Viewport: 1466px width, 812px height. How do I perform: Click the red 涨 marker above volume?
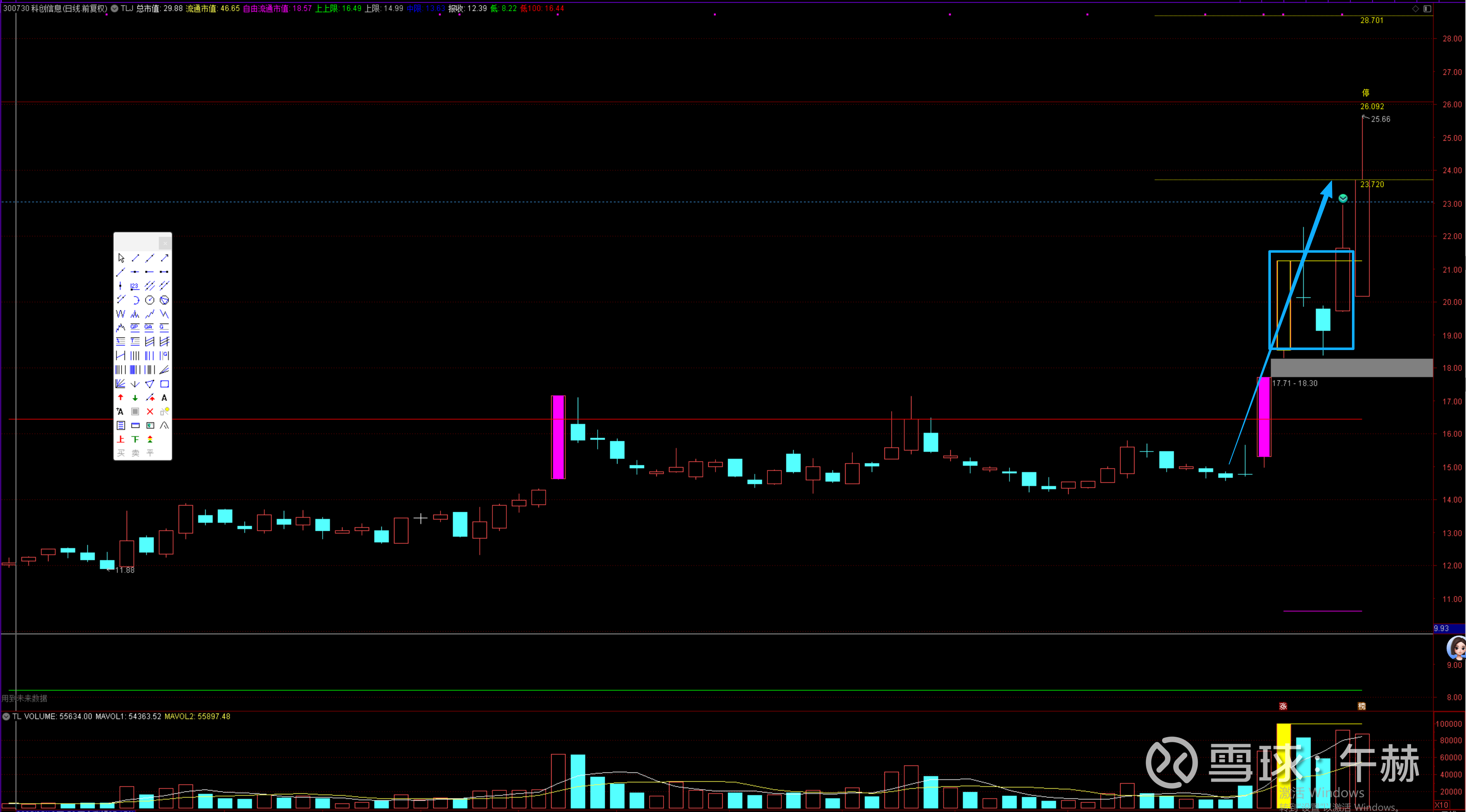click(1283, 706)
